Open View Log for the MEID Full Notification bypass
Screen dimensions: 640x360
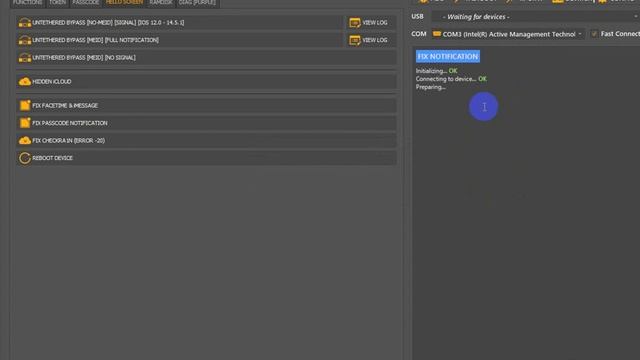(x=370, y=40)
